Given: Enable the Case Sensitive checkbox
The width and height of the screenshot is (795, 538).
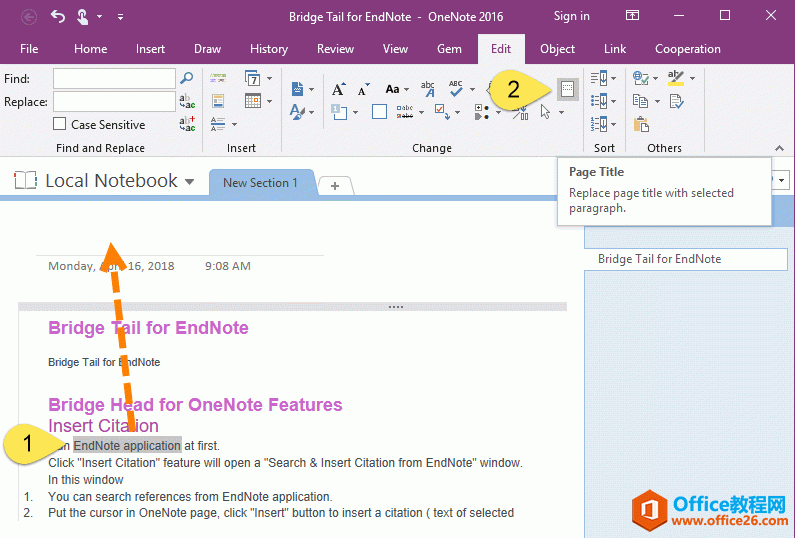Looking at the screenshot, I should pyautogui.click(x=60, y=125).
